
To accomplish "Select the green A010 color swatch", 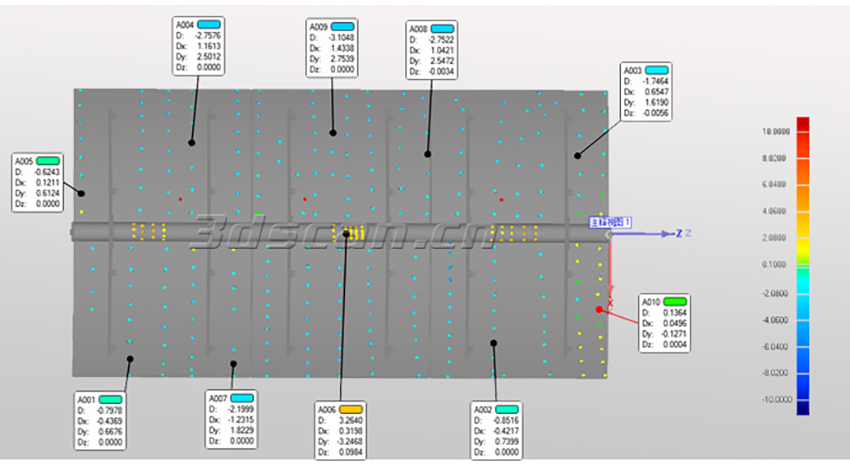I will (x=675, y=301).
